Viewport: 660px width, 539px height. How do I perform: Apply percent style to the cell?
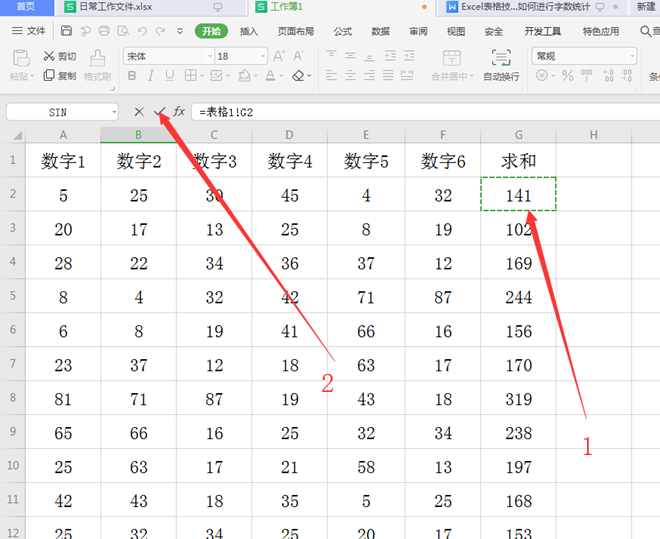[x=567, y=76]
